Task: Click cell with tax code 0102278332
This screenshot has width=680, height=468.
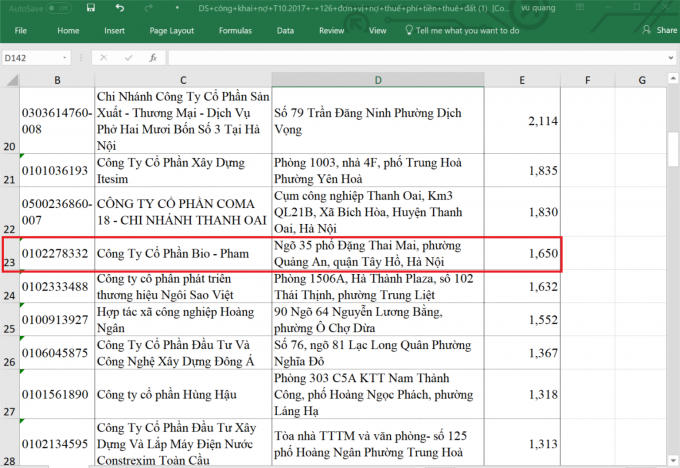Action: click(x=57, y=253)
